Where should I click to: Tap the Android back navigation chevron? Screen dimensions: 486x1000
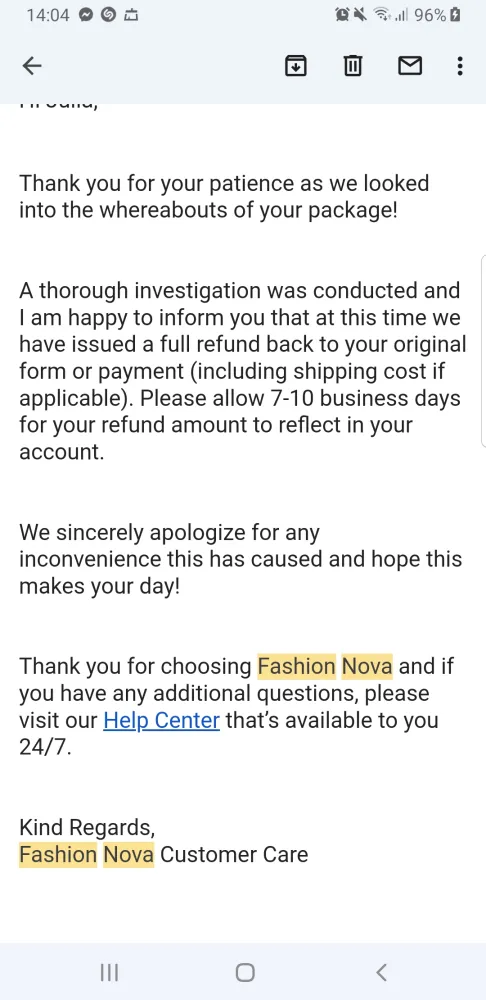(x=381, y=972)
